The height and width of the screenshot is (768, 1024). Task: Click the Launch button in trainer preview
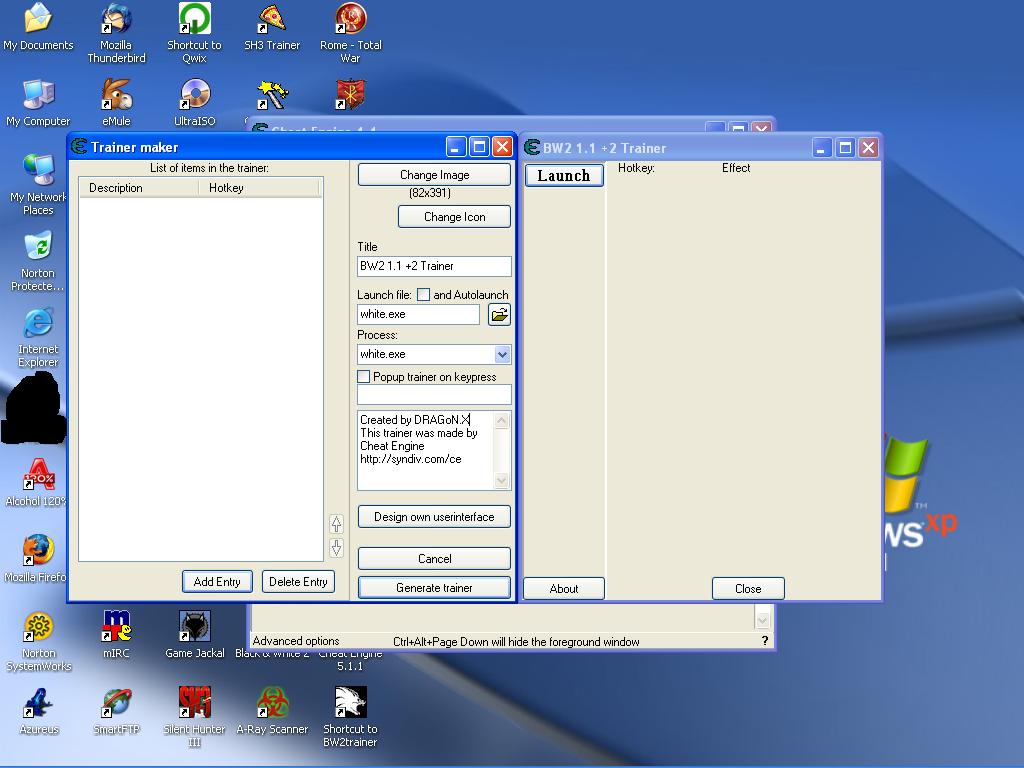[564, 176]
